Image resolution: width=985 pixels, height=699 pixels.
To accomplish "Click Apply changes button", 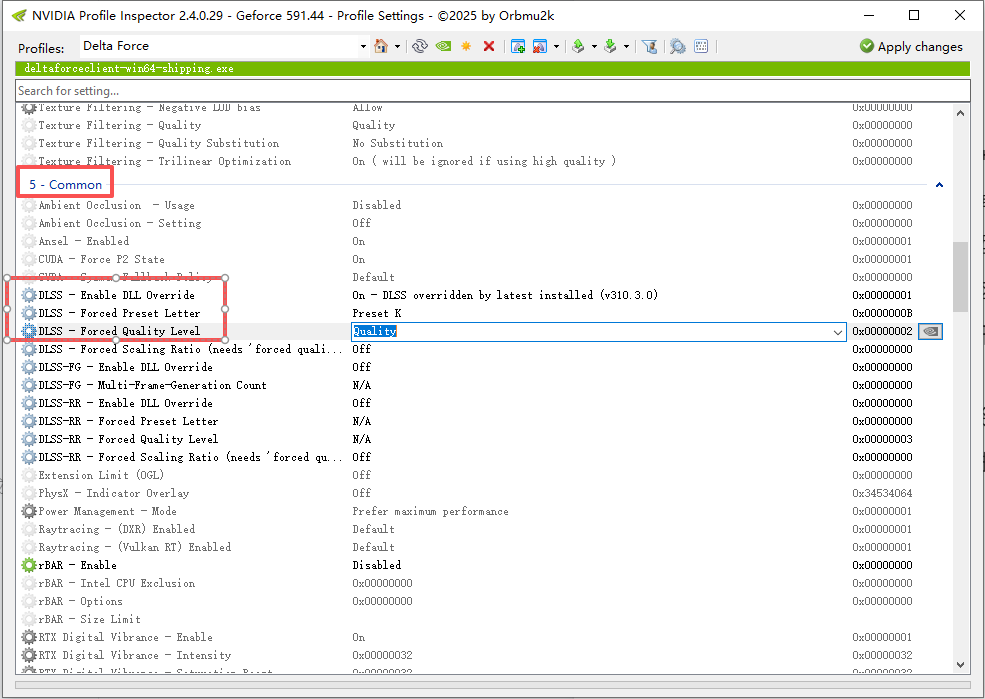I will pyautogui.click(x=911, y=46).
